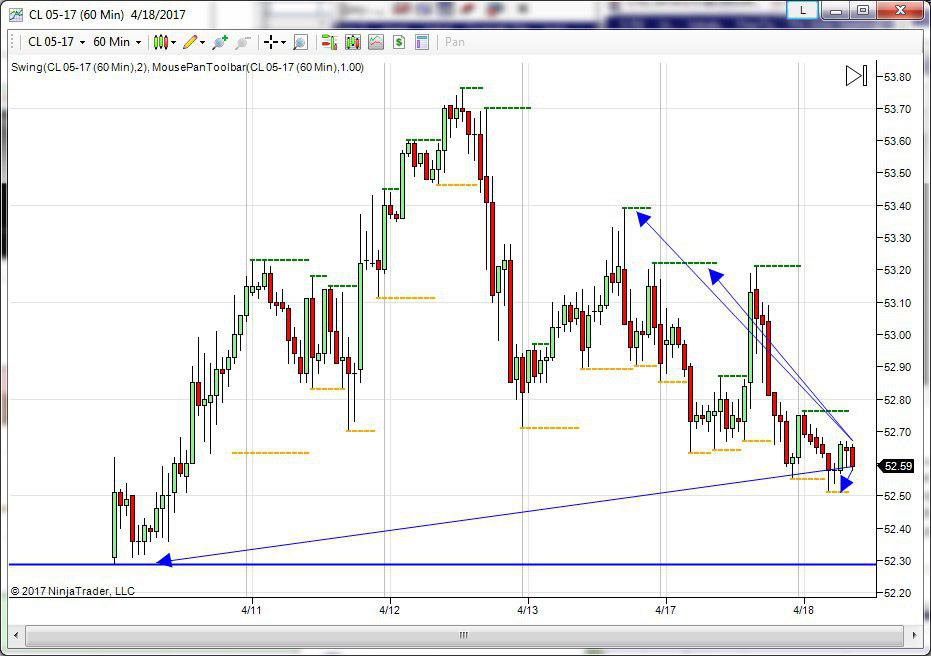
Task: Click the horizontal scrollbar right arrow
Action: point(914,635)
